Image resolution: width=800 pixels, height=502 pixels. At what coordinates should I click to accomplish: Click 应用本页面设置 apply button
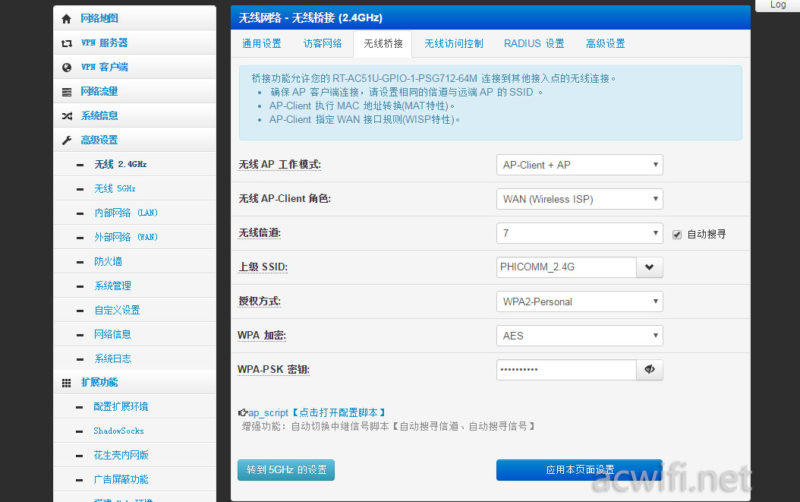[579, 470]
